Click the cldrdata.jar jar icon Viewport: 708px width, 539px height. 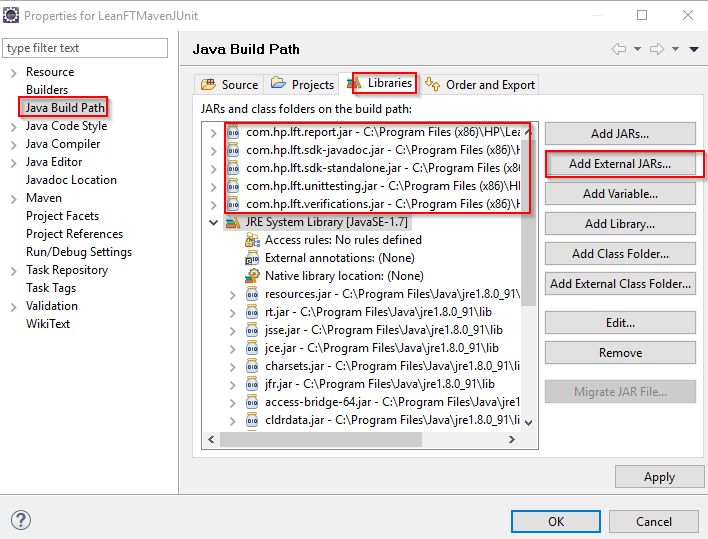[x=252, y=420]
